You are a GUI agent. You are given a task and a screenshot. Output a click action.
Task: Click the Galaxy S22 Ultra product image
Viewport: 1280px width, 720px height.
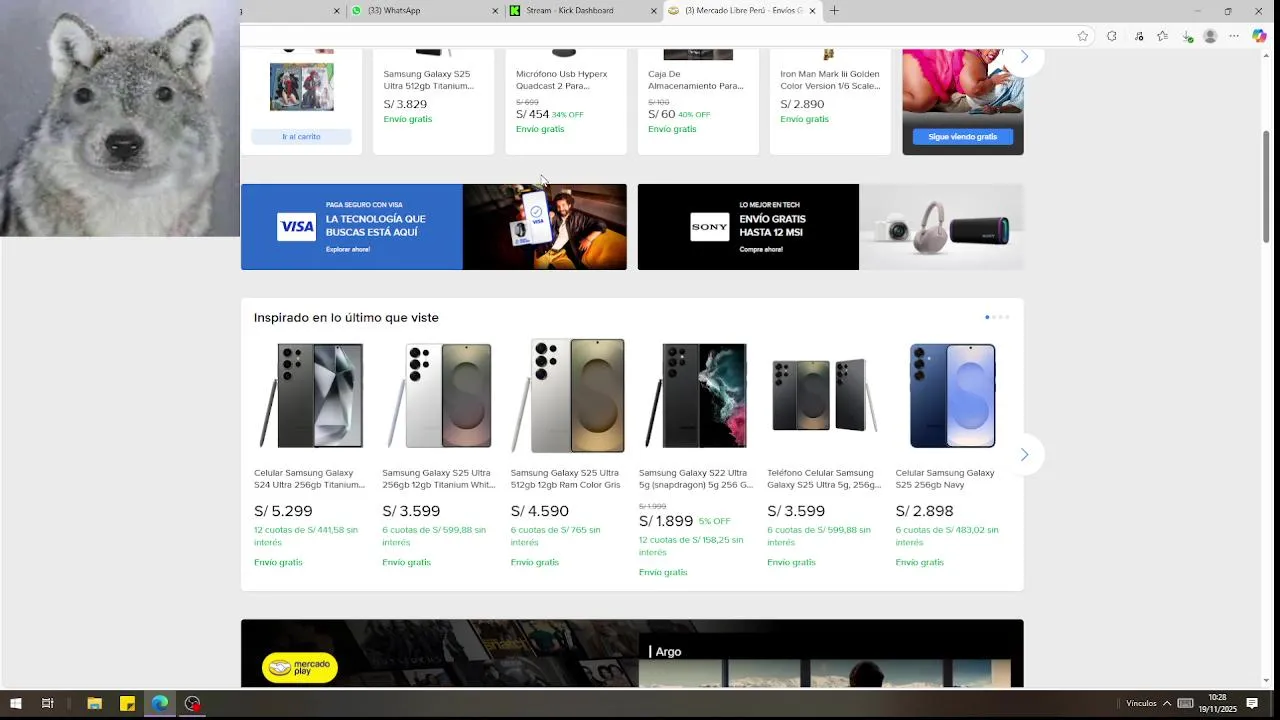pos(696,396)
